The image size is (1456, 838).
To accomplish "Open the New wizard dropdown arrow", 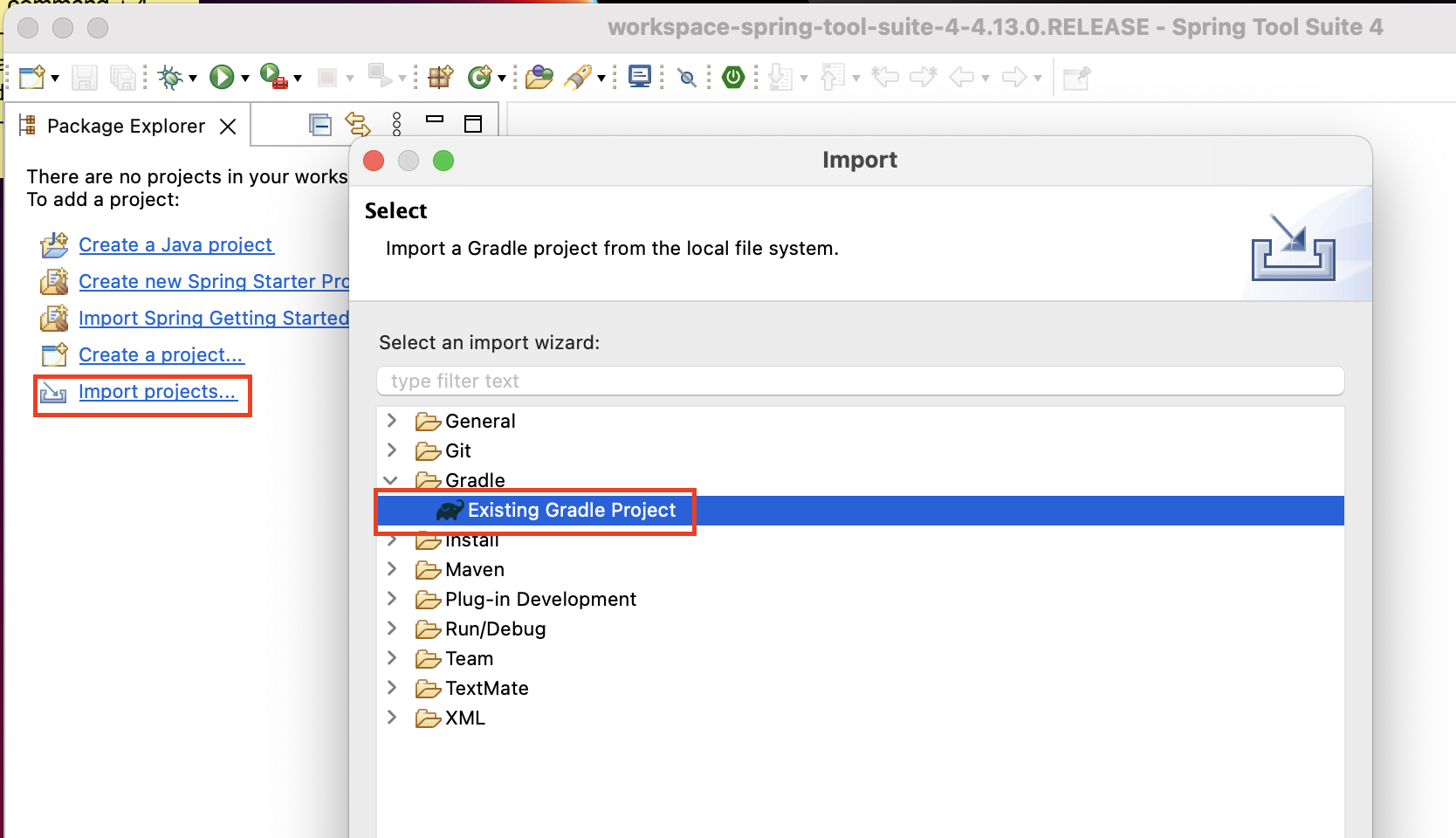I will (55, 79).
